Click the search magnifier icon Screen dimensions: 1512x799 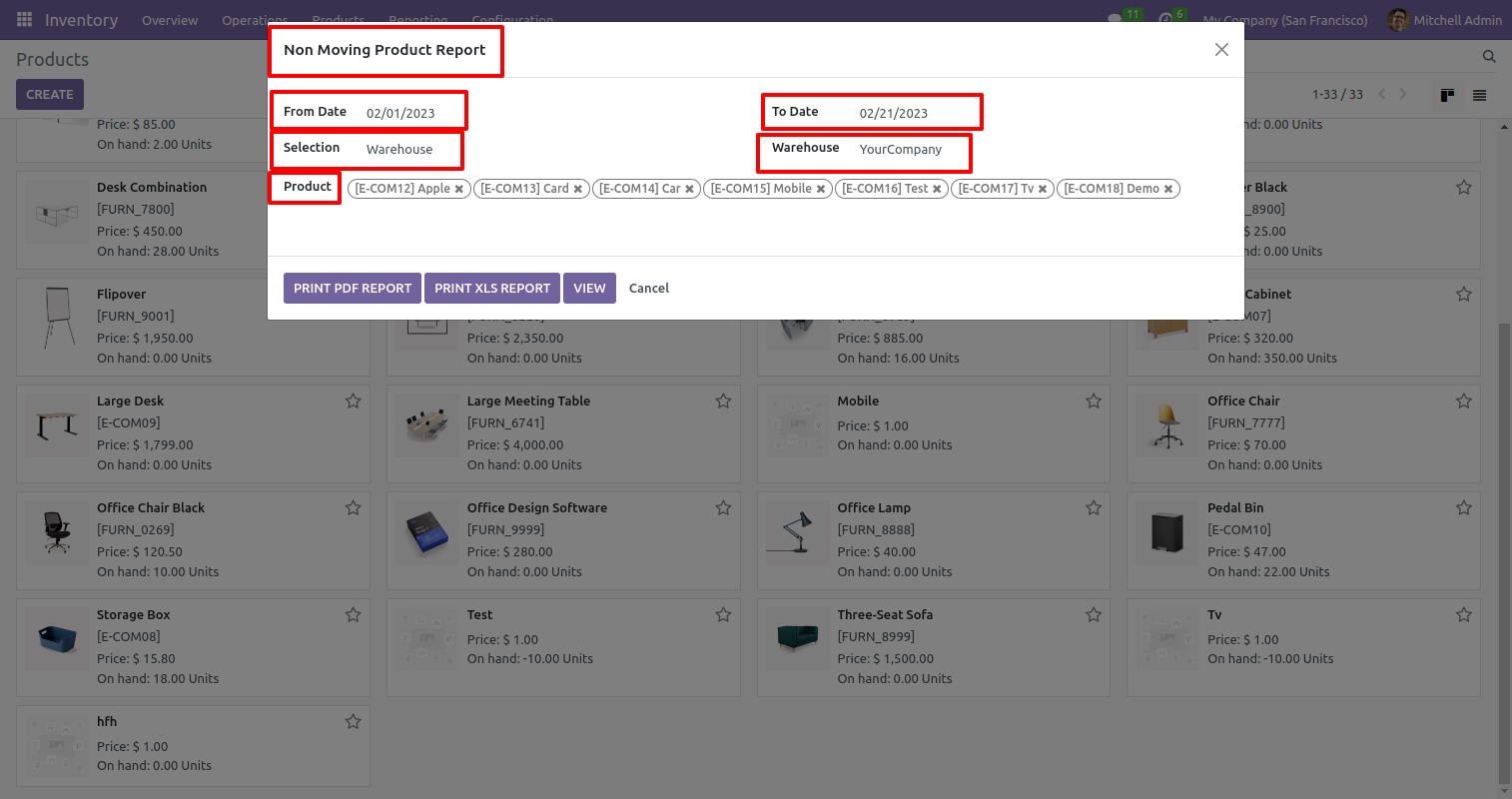click(1489, 57)
